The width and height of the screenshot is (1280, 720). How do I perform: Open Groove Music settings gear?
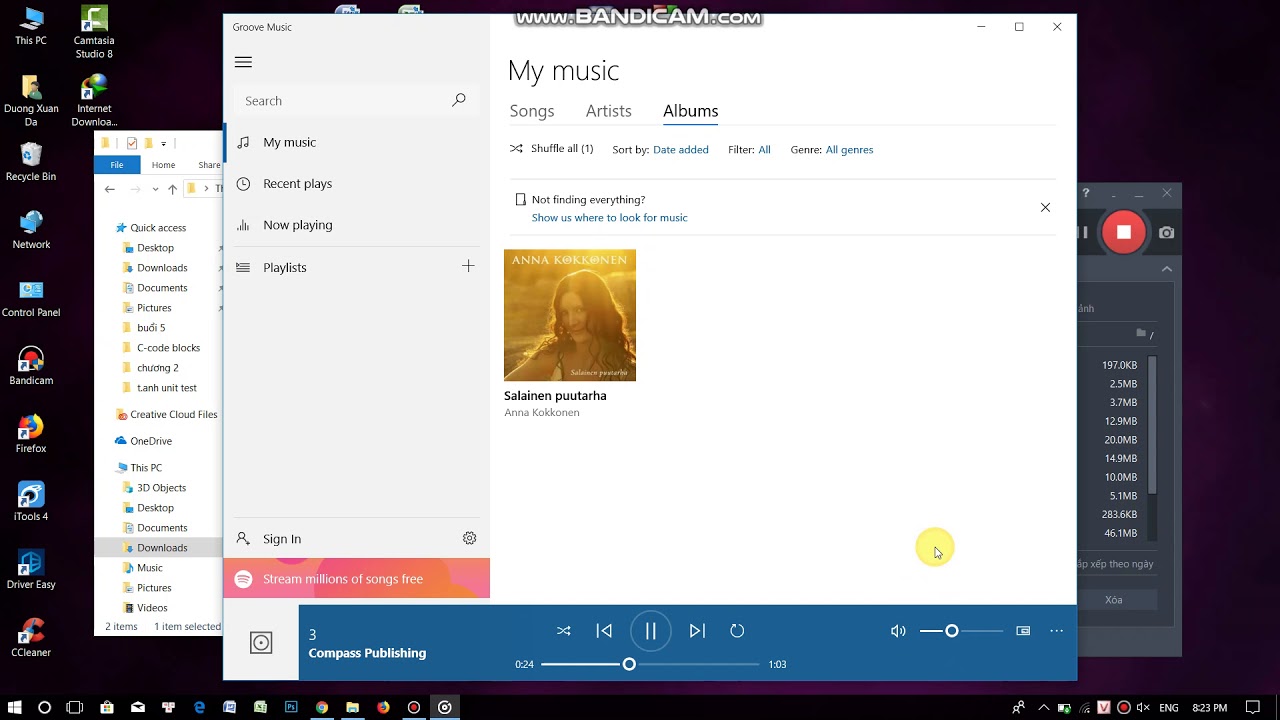point(470,538)
